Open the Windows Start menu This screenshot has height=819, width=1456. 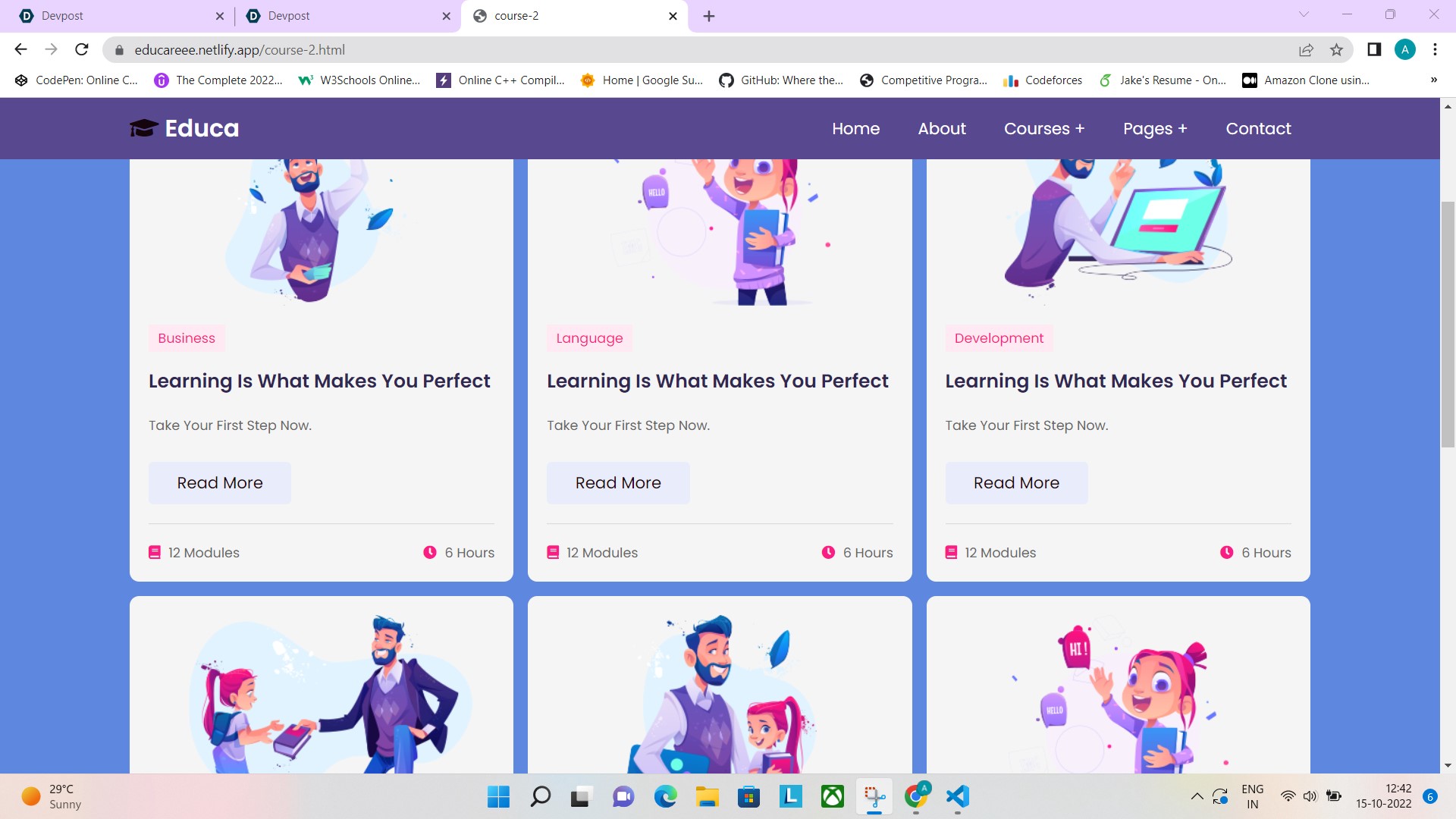(x=498, y=796)
